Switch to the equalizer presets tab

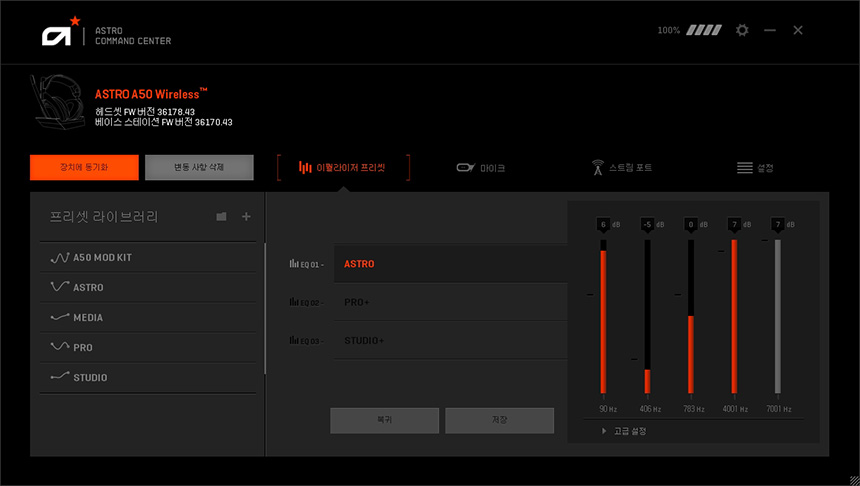343,168
